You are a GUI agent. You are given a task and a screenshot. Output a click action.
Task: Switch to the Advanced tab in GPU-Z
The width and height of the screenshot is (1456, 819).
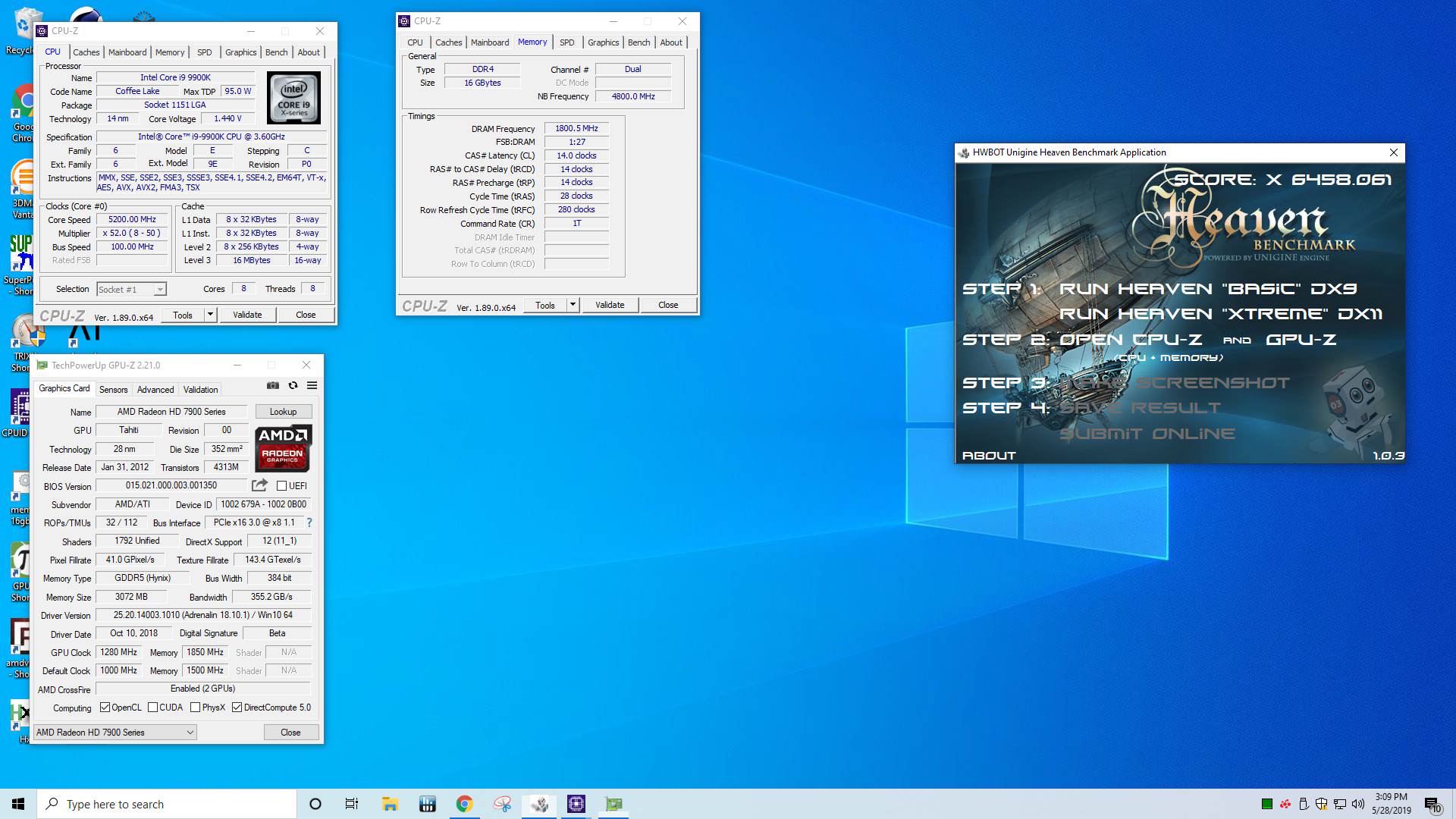pyautogui.click(x=155, y=389)
